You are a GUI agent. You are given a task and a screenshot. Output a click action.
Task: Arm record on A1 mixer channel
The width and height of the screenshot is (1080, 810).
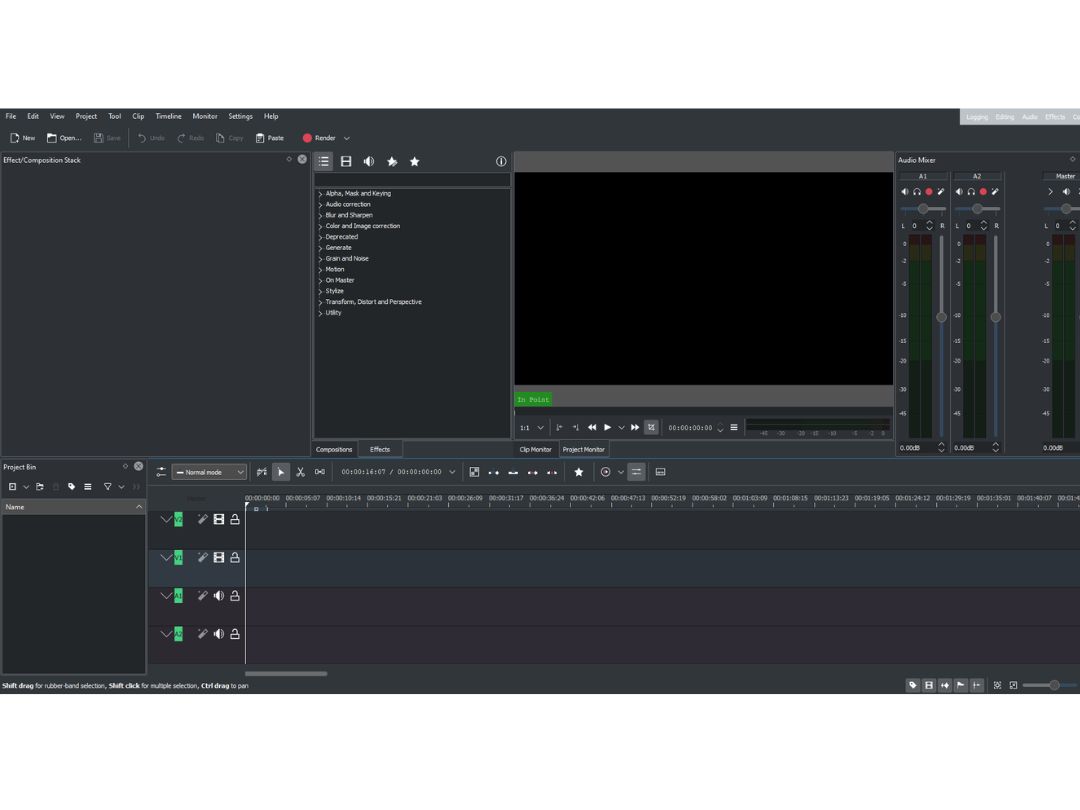pos(928,191)
